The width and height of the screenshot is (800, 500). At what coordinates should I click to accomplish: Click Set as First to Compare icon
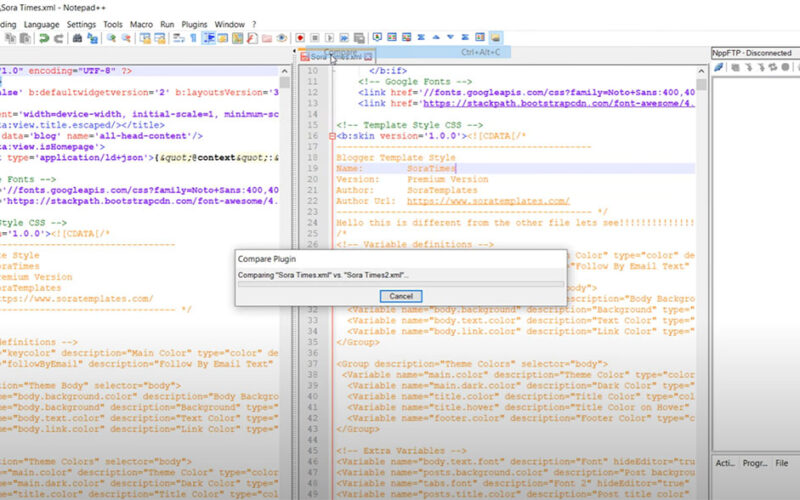pyautogui.click(x=377, y=38)
